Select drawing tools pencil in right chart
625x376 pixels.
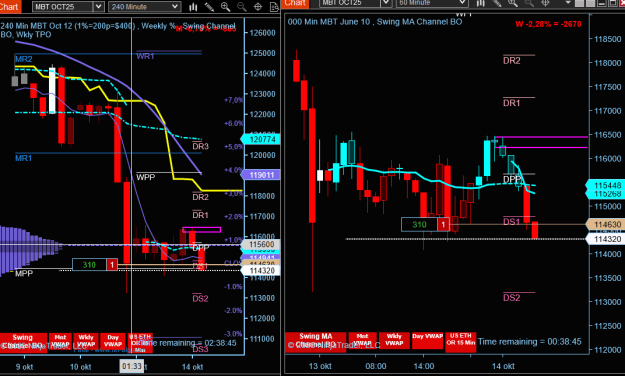(x=497, y=3)
